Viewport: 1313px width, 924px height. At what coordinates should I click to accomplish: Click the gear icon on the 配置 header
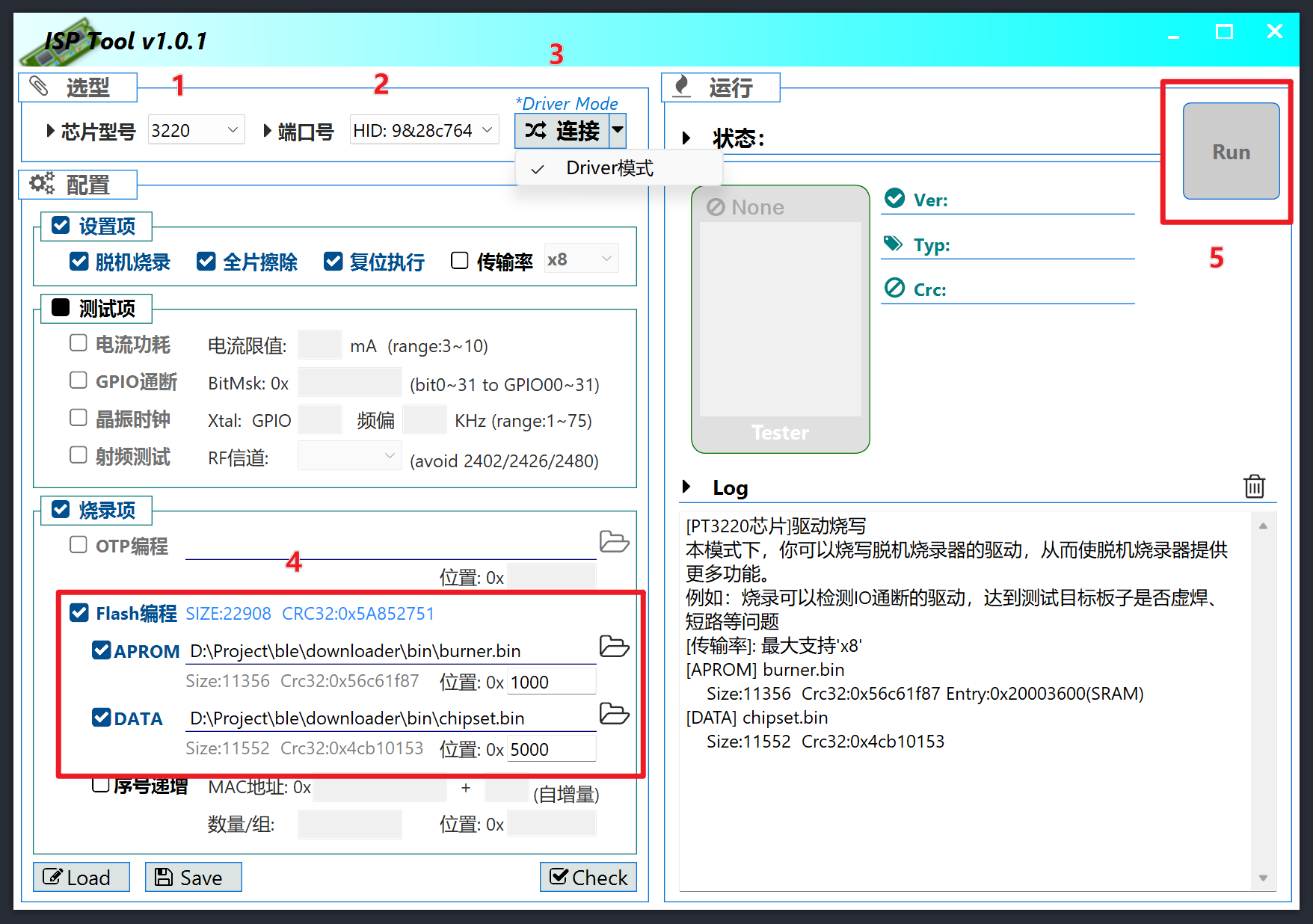click(41, 183)
